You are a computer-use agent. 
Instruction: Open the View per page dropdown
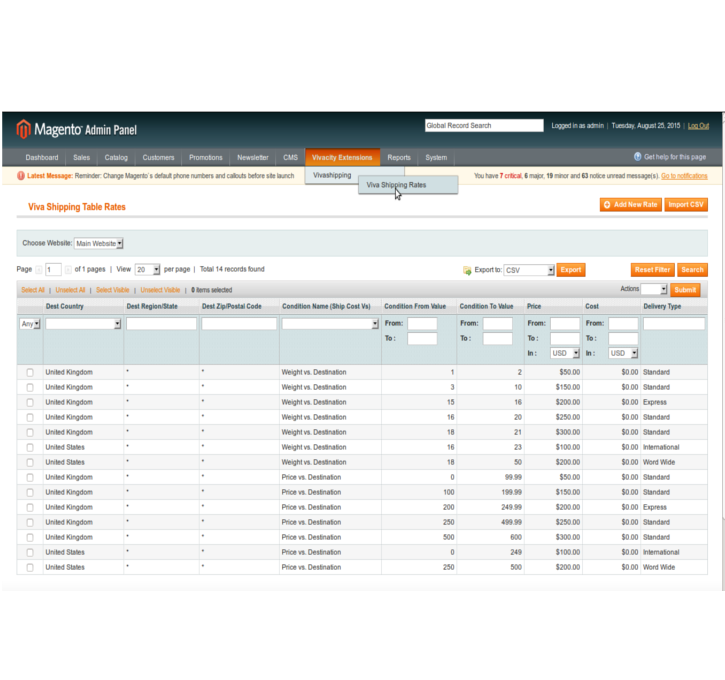(x=147, y=270)
